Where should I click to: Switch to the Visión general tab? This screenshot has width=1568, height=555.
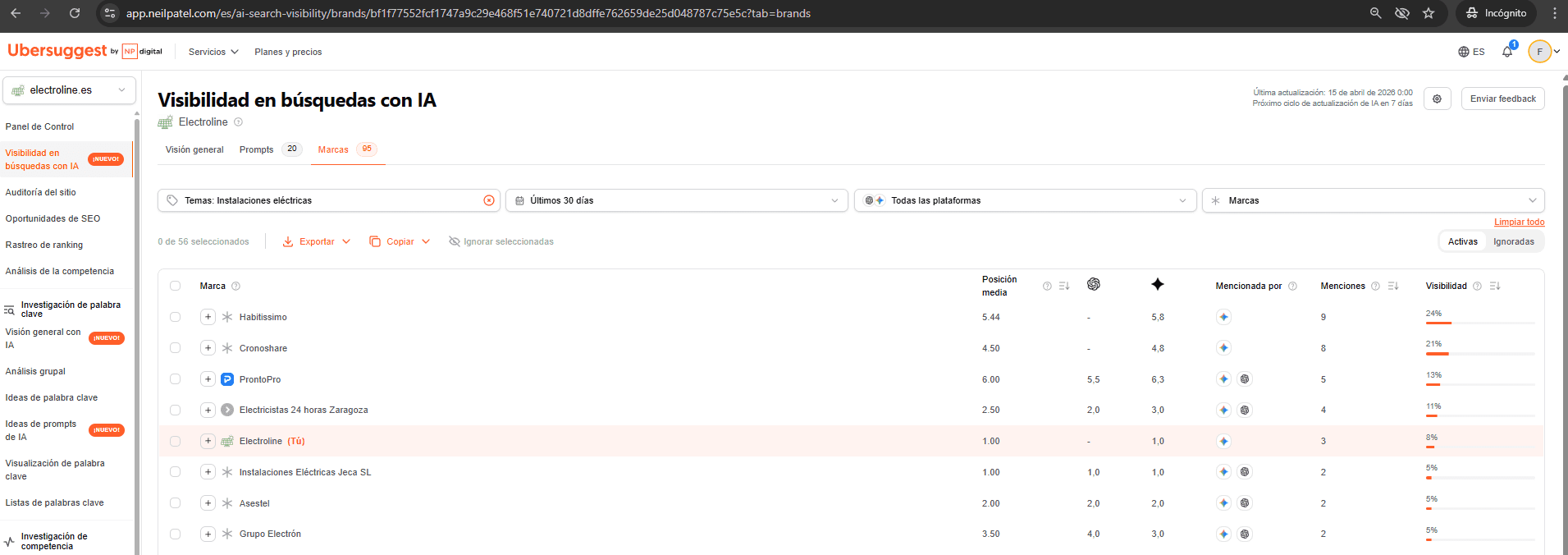(x=194, y=149)
